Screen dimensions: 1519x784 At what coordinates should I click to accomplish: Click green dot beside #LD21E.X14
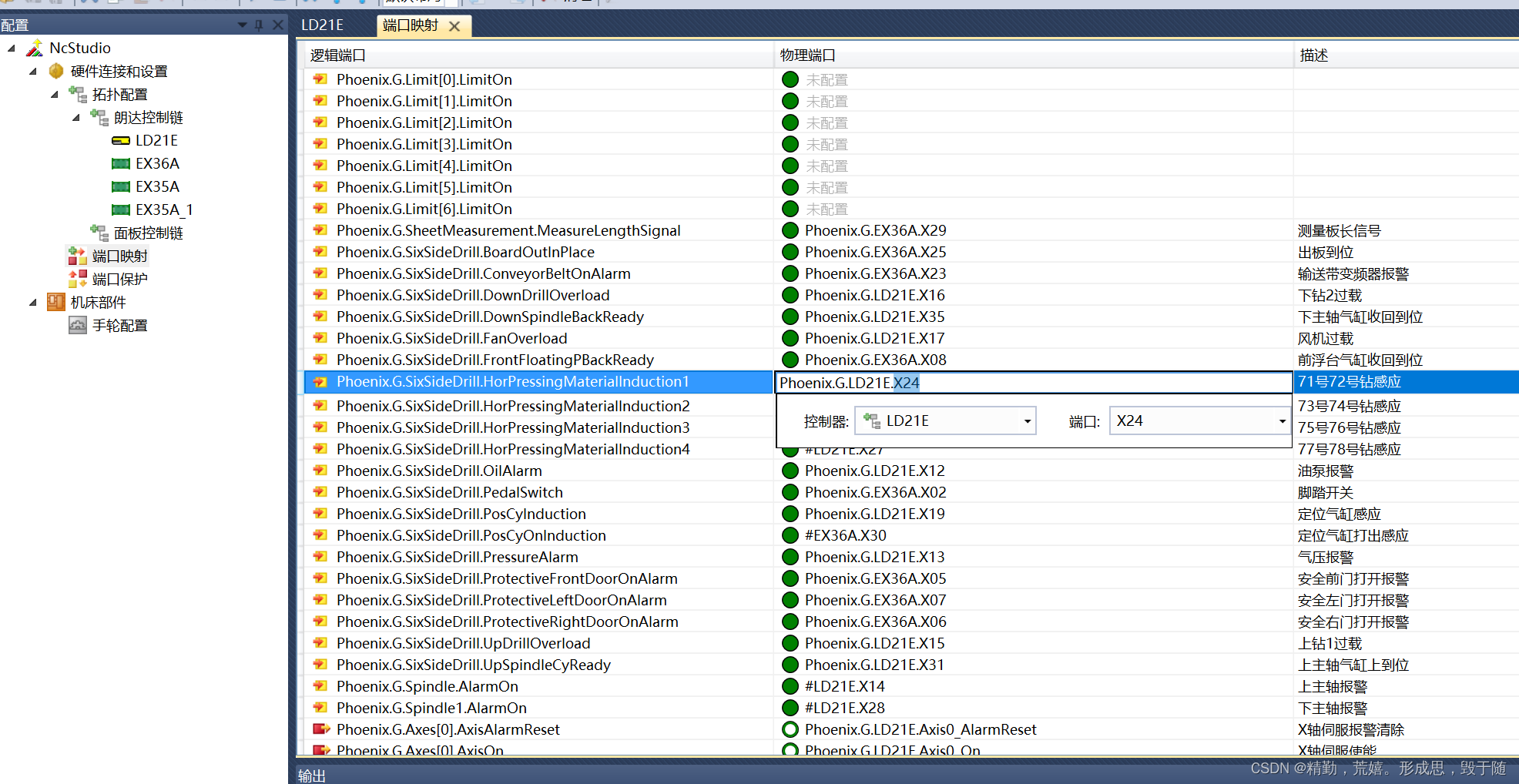(x=790, y=686)
